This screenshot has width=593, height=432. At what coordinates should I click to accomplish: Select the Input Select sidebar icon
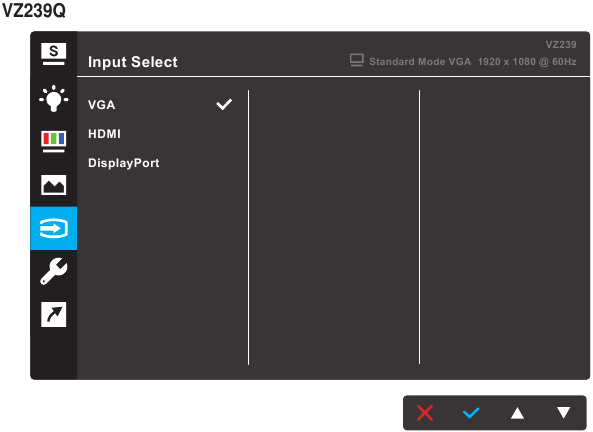click(54, 228)
